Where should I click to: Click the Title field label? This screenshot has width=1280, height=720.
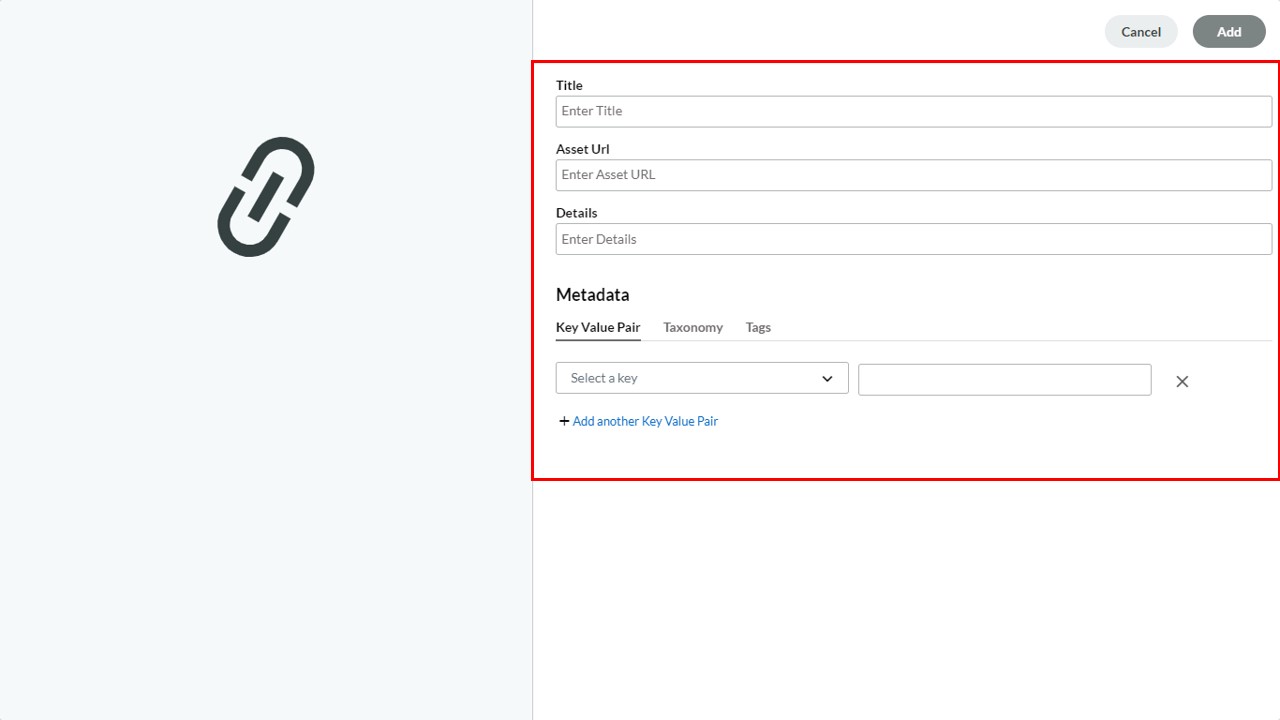click(569, 85)
